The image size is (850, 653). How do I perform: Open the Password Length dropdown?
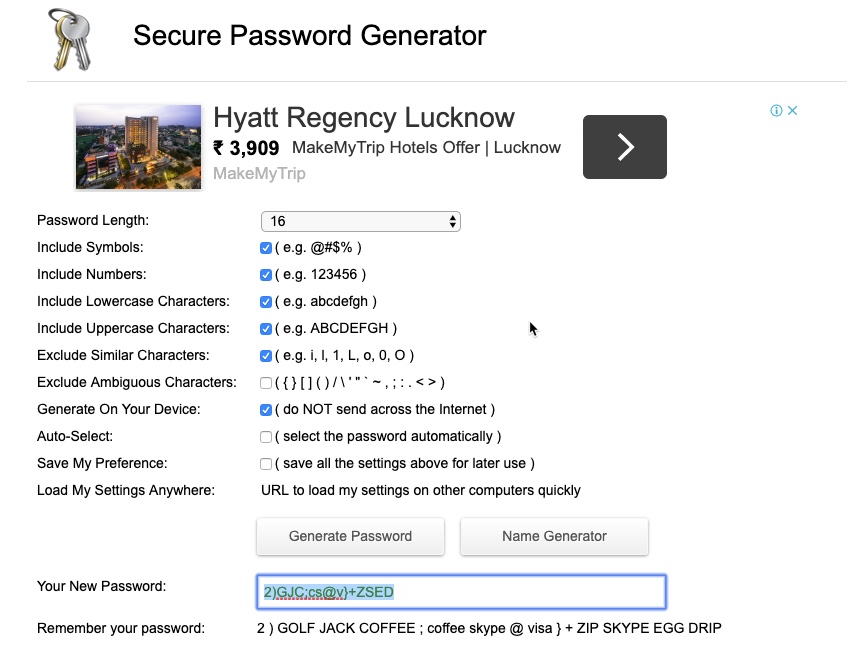click(360, 221)
